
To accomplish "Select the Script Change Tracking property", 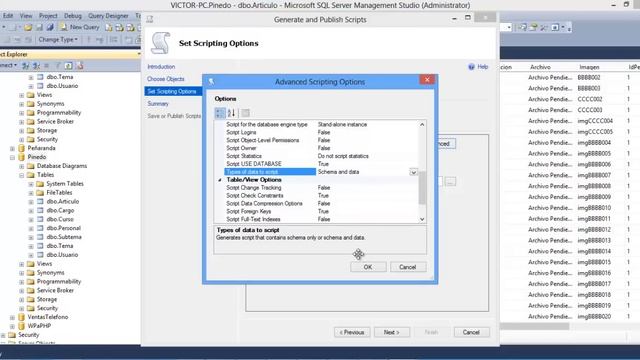I will 321,188.
